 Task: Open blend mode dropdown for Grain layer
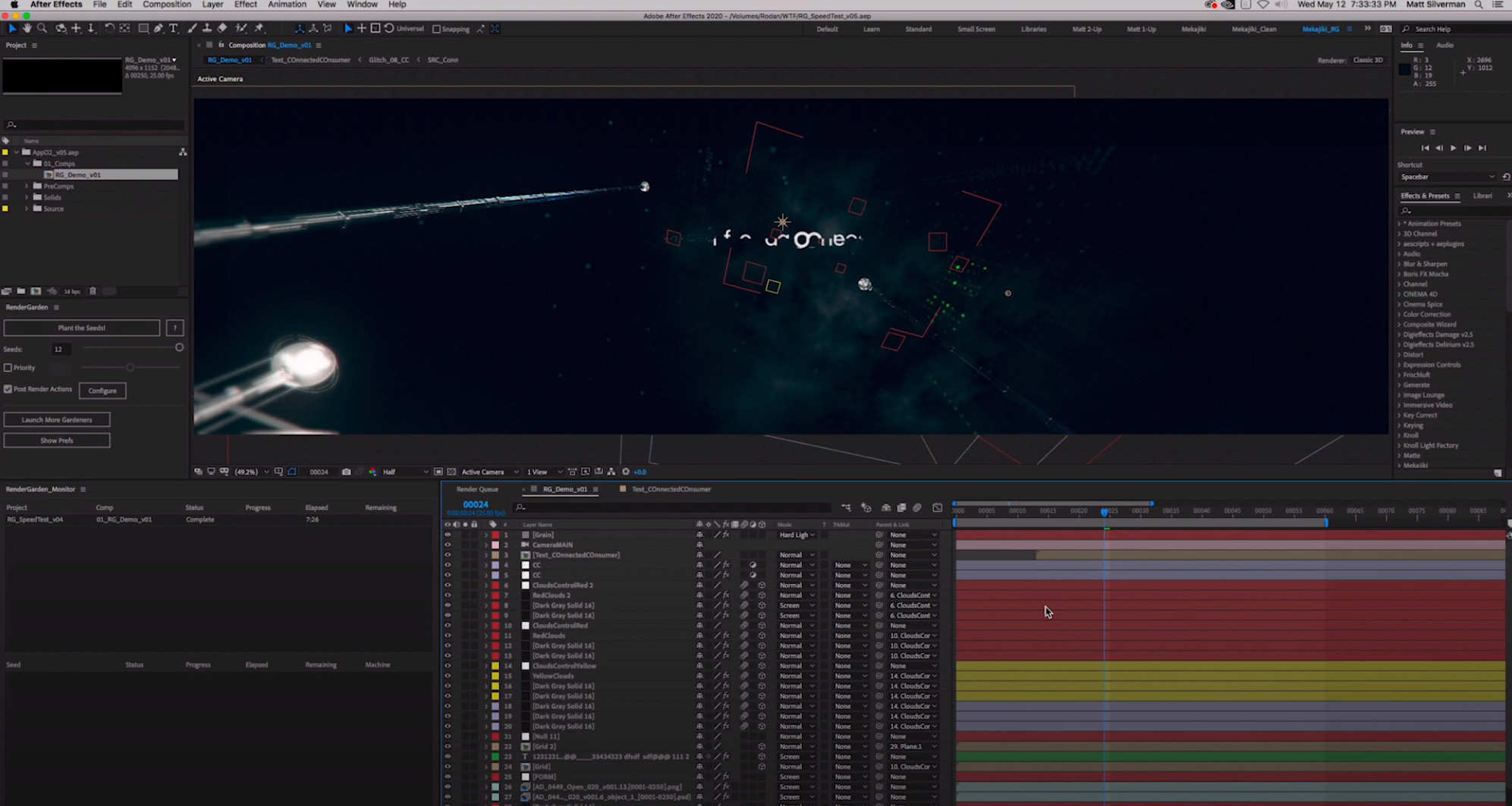797,535
